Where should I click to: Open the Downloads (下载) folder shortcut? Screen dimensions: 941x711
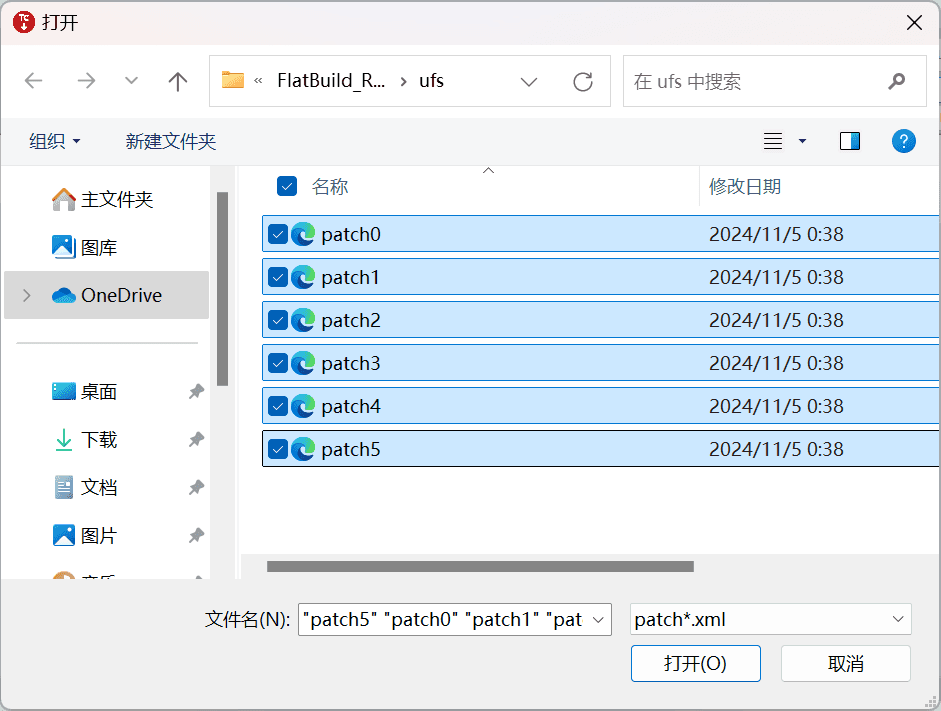click(99, 440)
